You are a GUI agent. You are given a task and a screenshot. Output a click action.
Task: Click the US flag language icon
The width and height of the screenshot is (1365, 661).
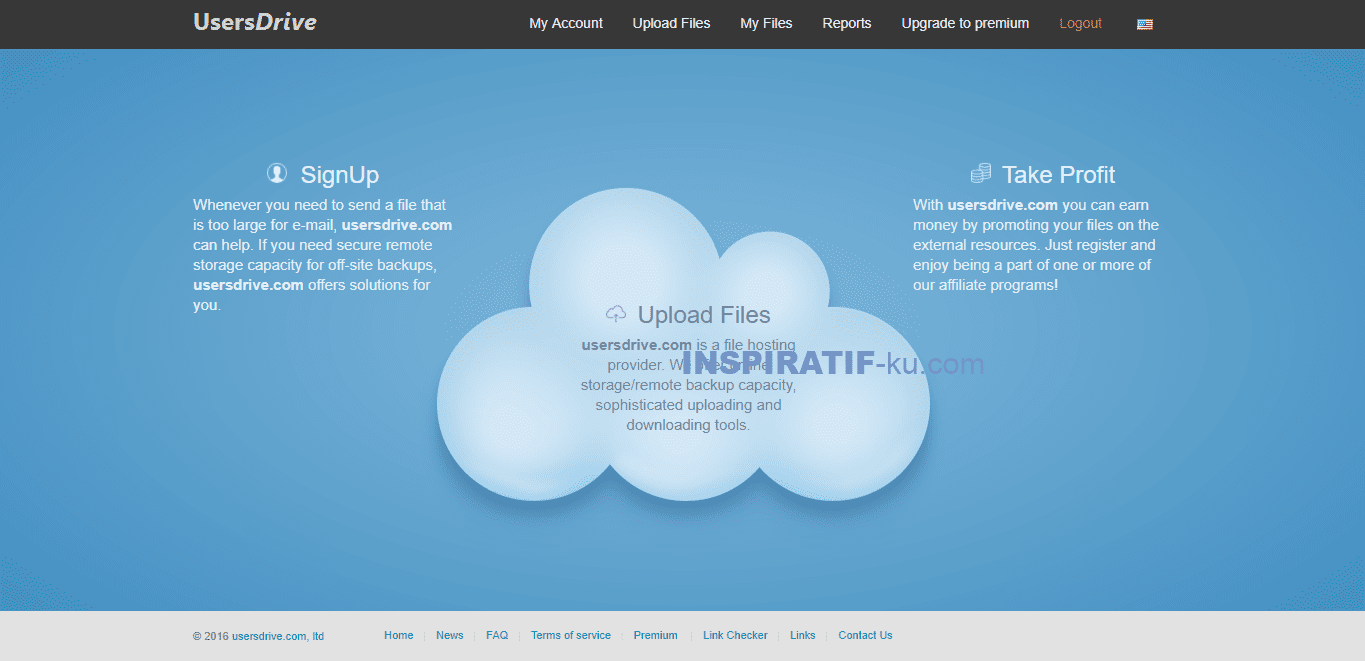point(1144,23)
